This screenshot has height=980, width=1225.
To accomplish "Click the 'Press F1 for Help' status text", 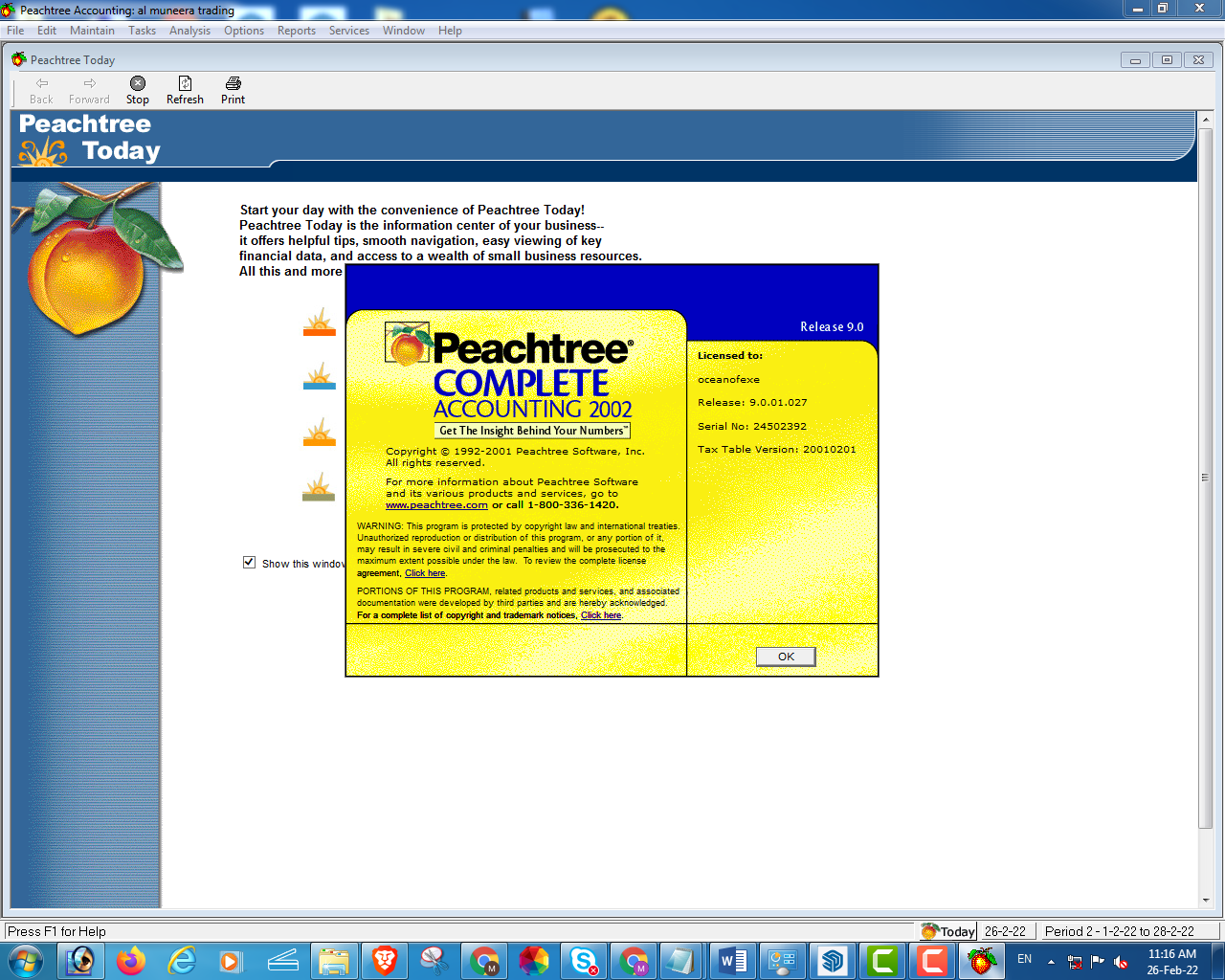I will tap(56, 931).
